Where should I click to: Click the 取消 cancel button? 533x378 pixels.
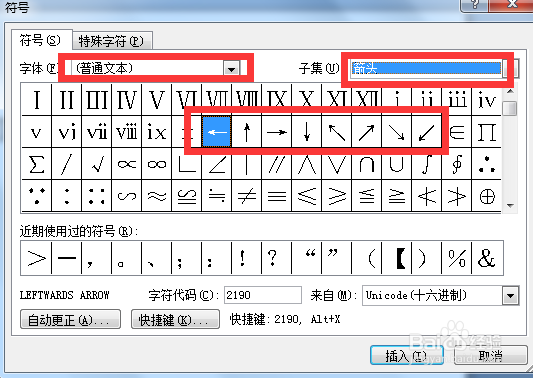(x=491, y=356)
